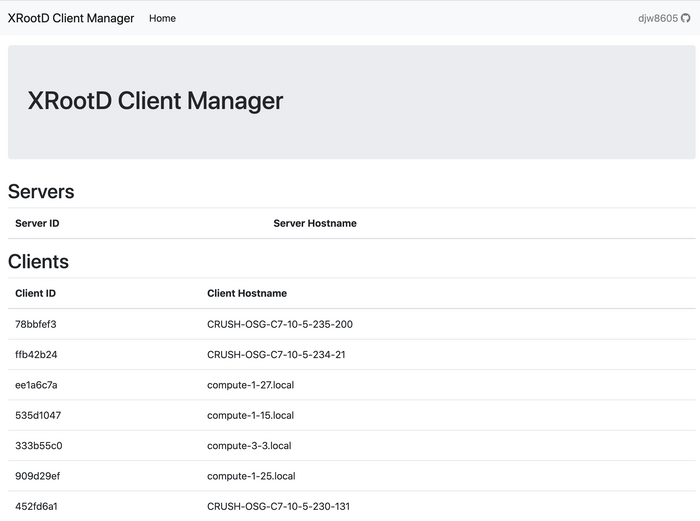Image resolution: width=700 pixels, height=521 pixels.
Task: Select the Client Hostname column header
Action: coord(247,293)
